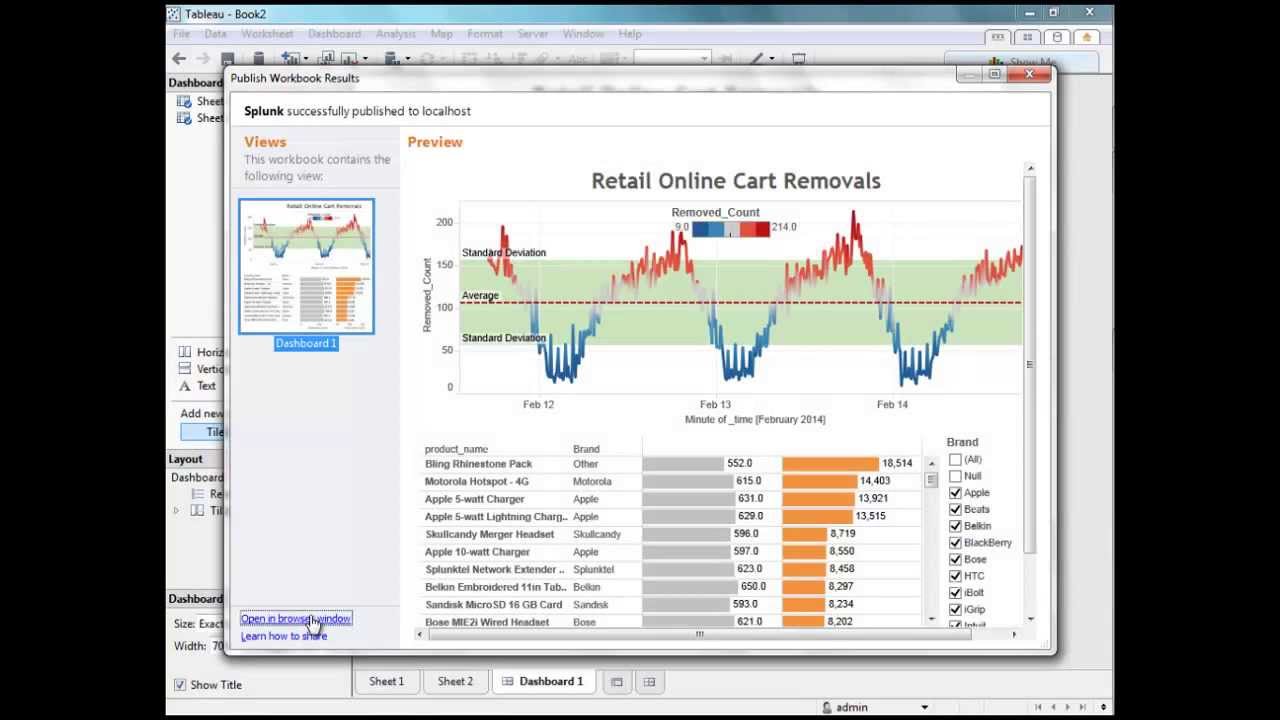The image size is (1280, 720).
Task: Click the home icon at top-right of Tableau
Action: pos(1087,37)
